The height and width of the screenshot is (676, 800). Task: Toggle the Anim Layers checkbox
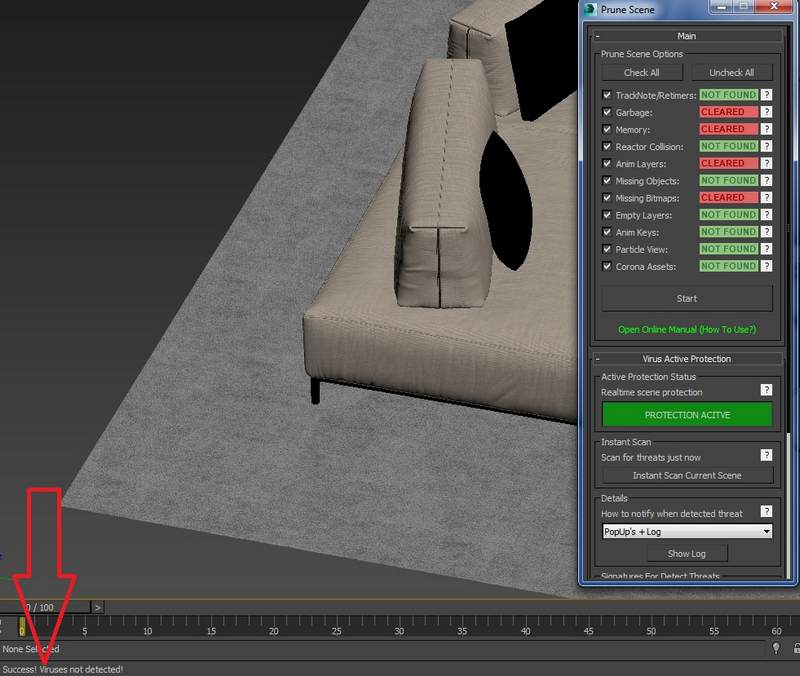coord(607,164)
